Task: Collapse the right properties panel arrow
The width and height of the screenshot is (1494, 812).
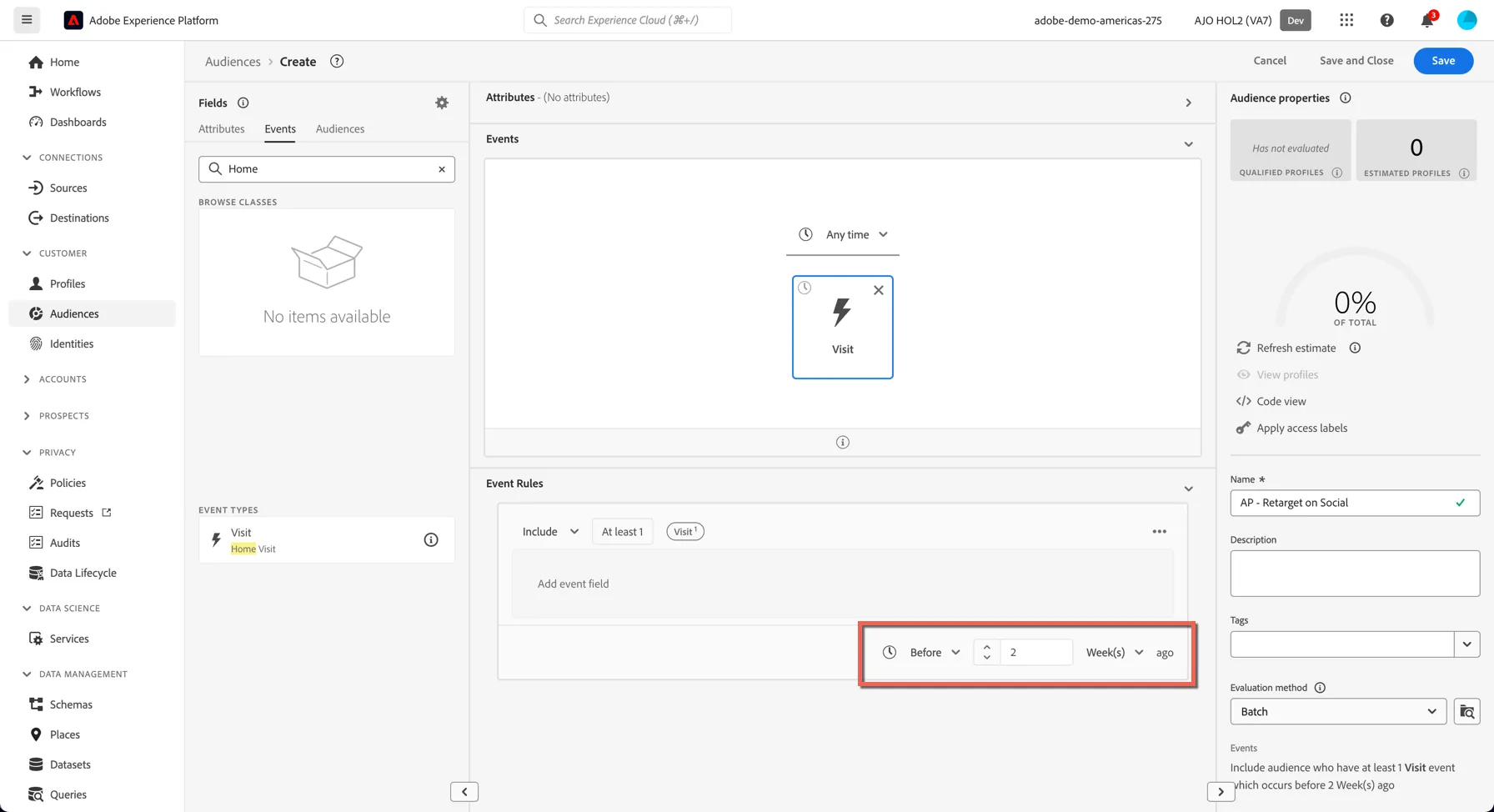Action: pos(1221,792)
